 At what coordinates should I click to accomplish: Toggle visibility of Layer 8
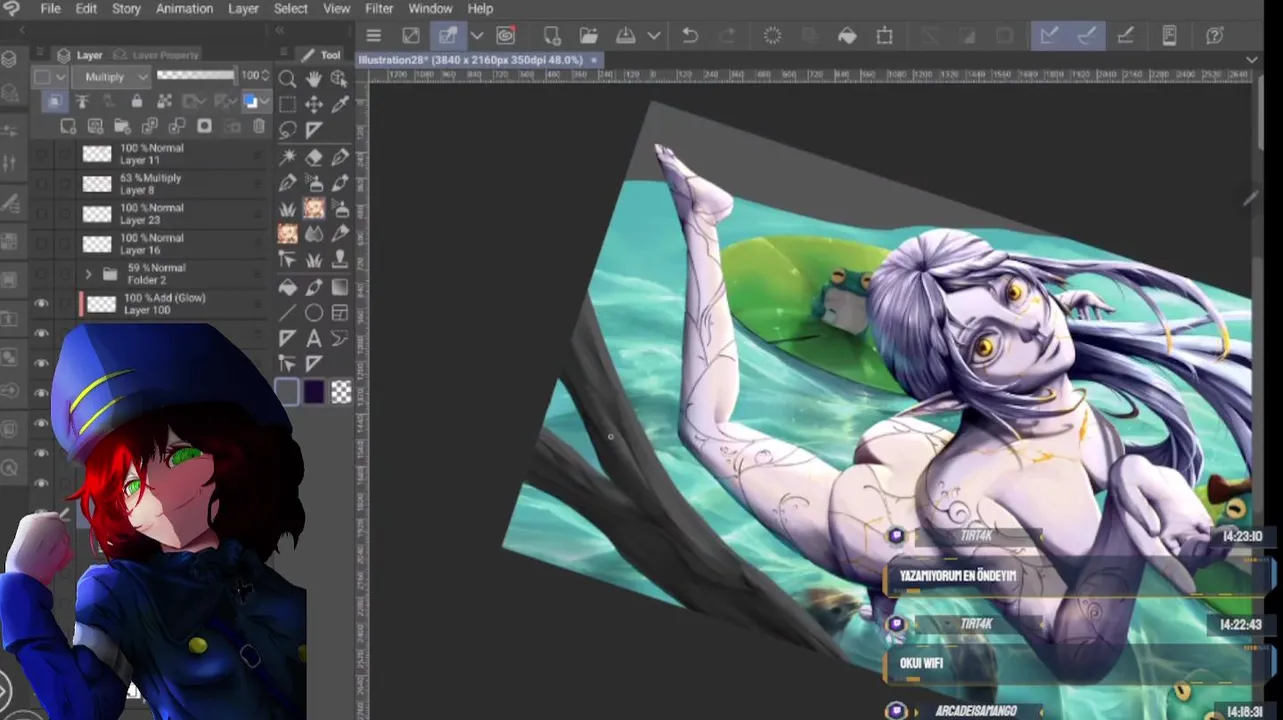42,184
